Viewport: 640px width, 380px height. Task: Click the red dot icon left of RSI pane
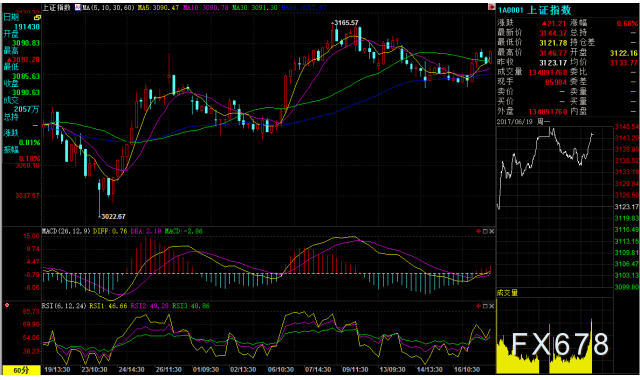tap(7, 305)
